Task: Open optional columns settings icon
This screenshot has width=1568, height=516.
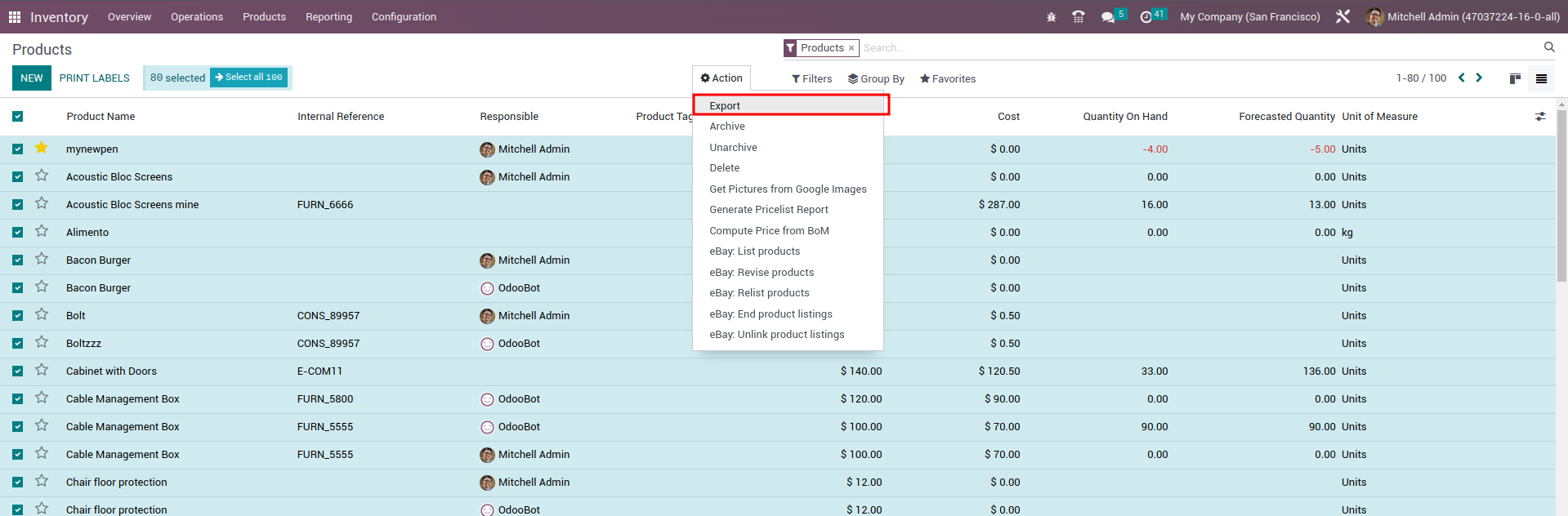Action: [x=1540, y=117]
